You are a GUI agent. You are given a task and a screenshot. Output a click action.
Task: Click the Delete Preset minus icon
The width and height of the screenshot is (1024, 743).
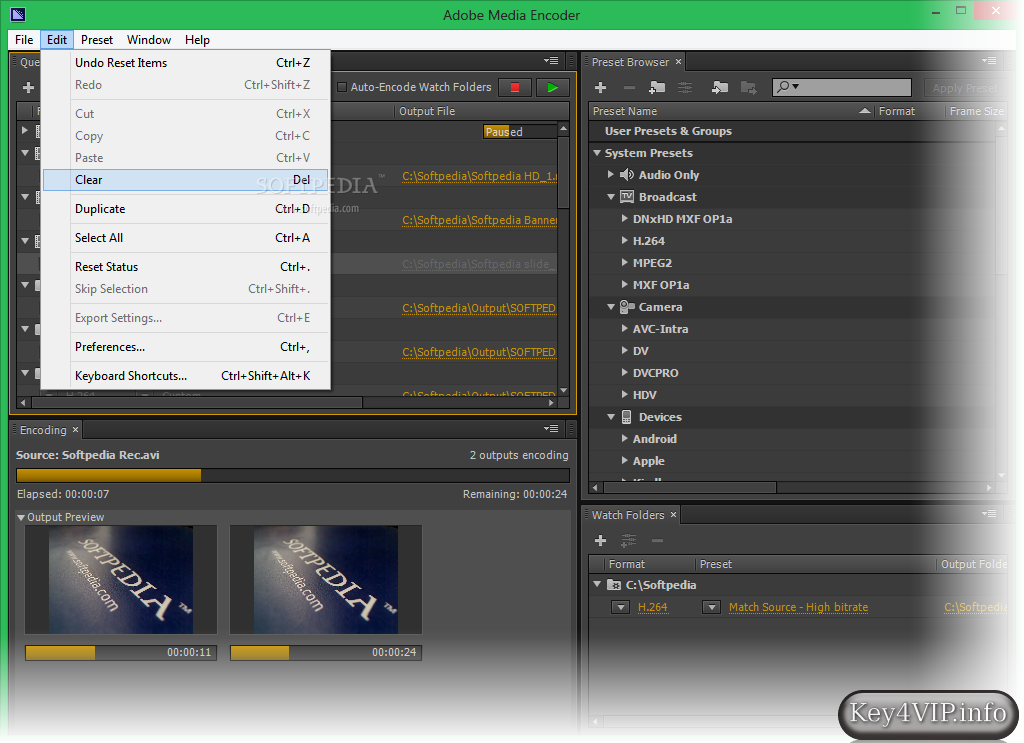(x=629, y=87)
